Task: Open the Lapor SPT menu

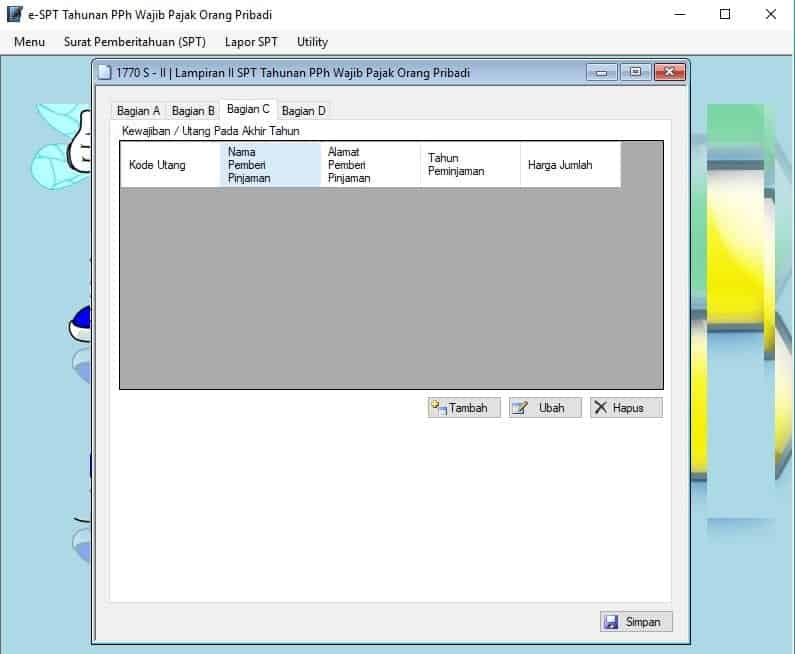Action: tap(251, 42)
